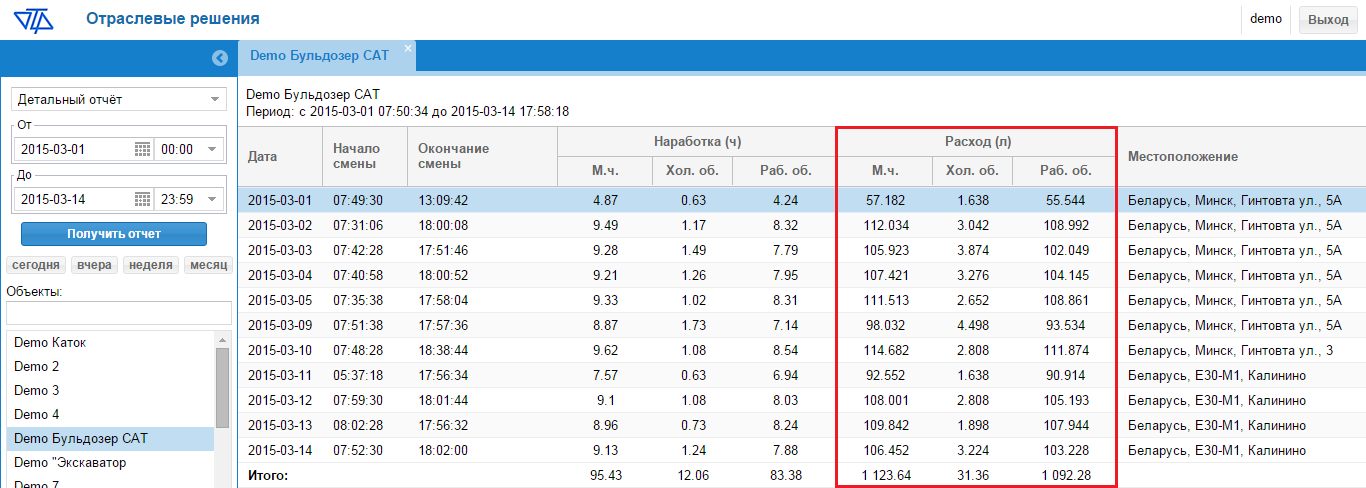Click the Расход (л) group header
Viewport: 1366px width, 488px height.
pos(977,142)
